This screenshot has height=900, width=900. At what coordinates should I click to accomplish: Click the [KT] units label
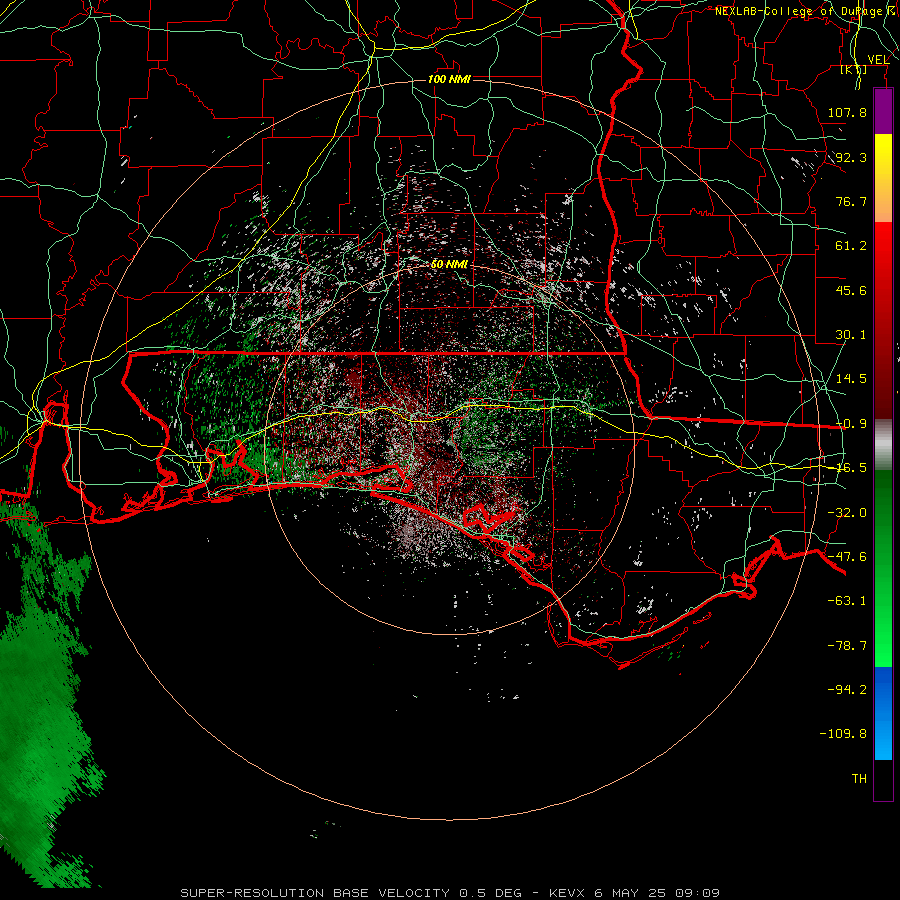tap(854, 70)
